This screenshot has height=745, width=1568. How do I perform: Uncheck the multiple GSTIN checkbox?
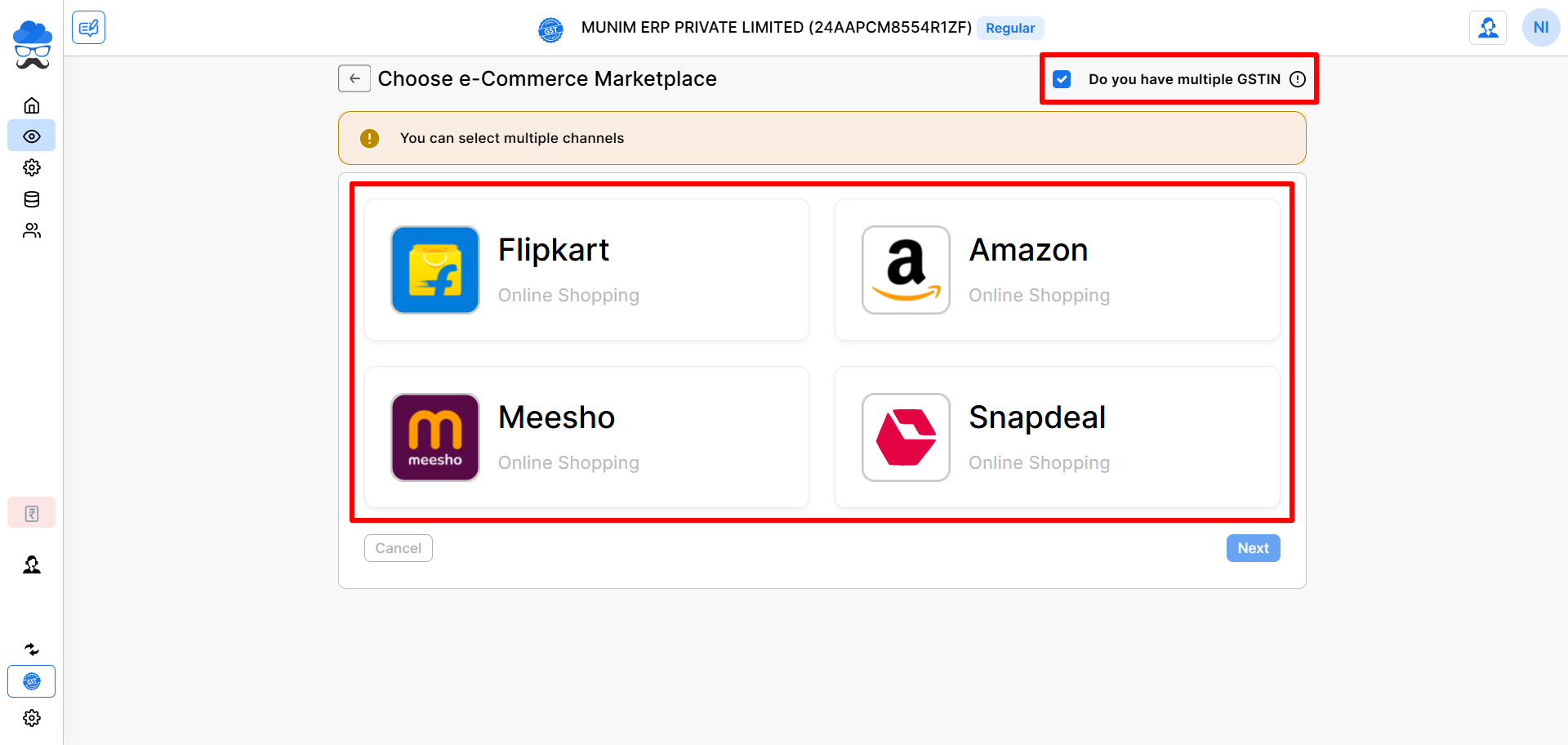click(1062, 79)
